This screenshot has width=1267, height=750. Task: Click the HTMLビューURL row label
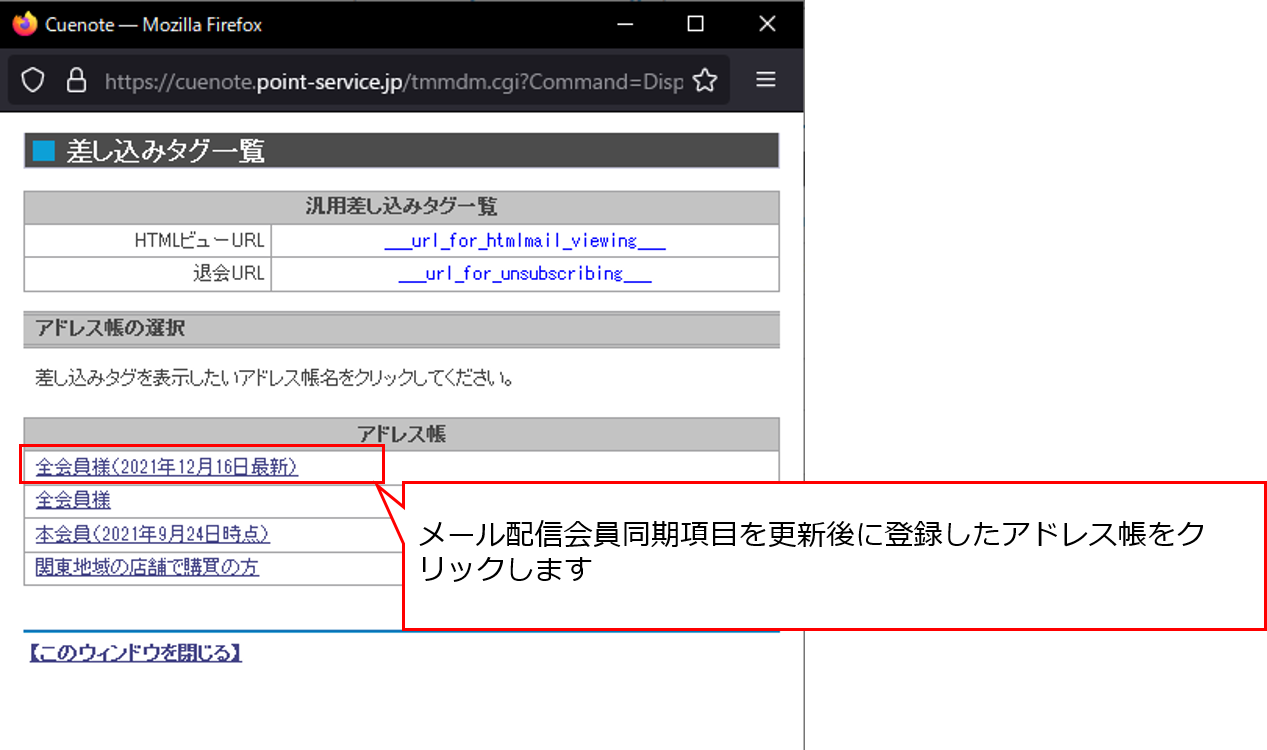(x=199, y=241)
